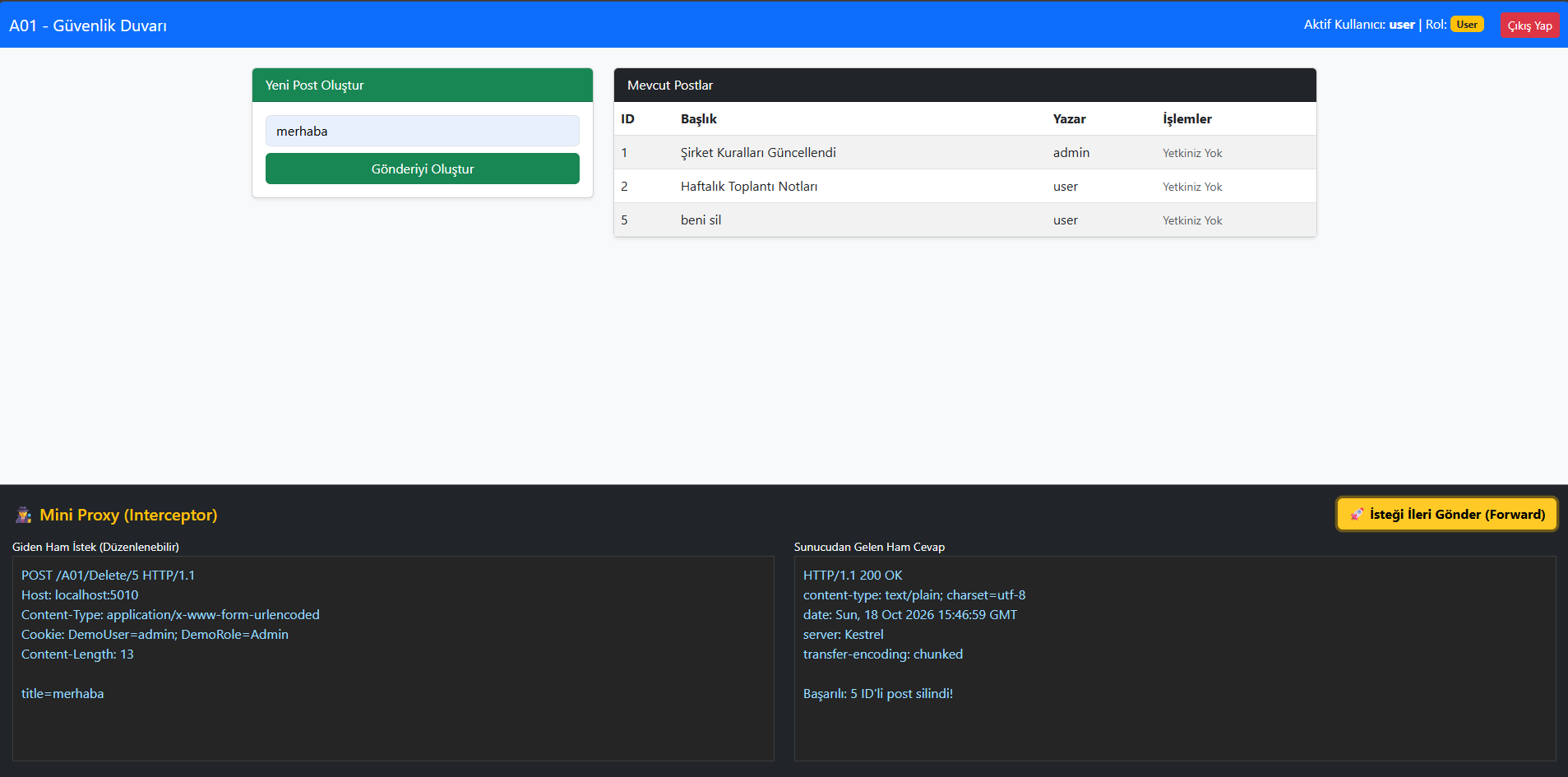Click the Yazar column header
The image size is (1568, 777).
pyautogui.click(x=1070, y=119)
